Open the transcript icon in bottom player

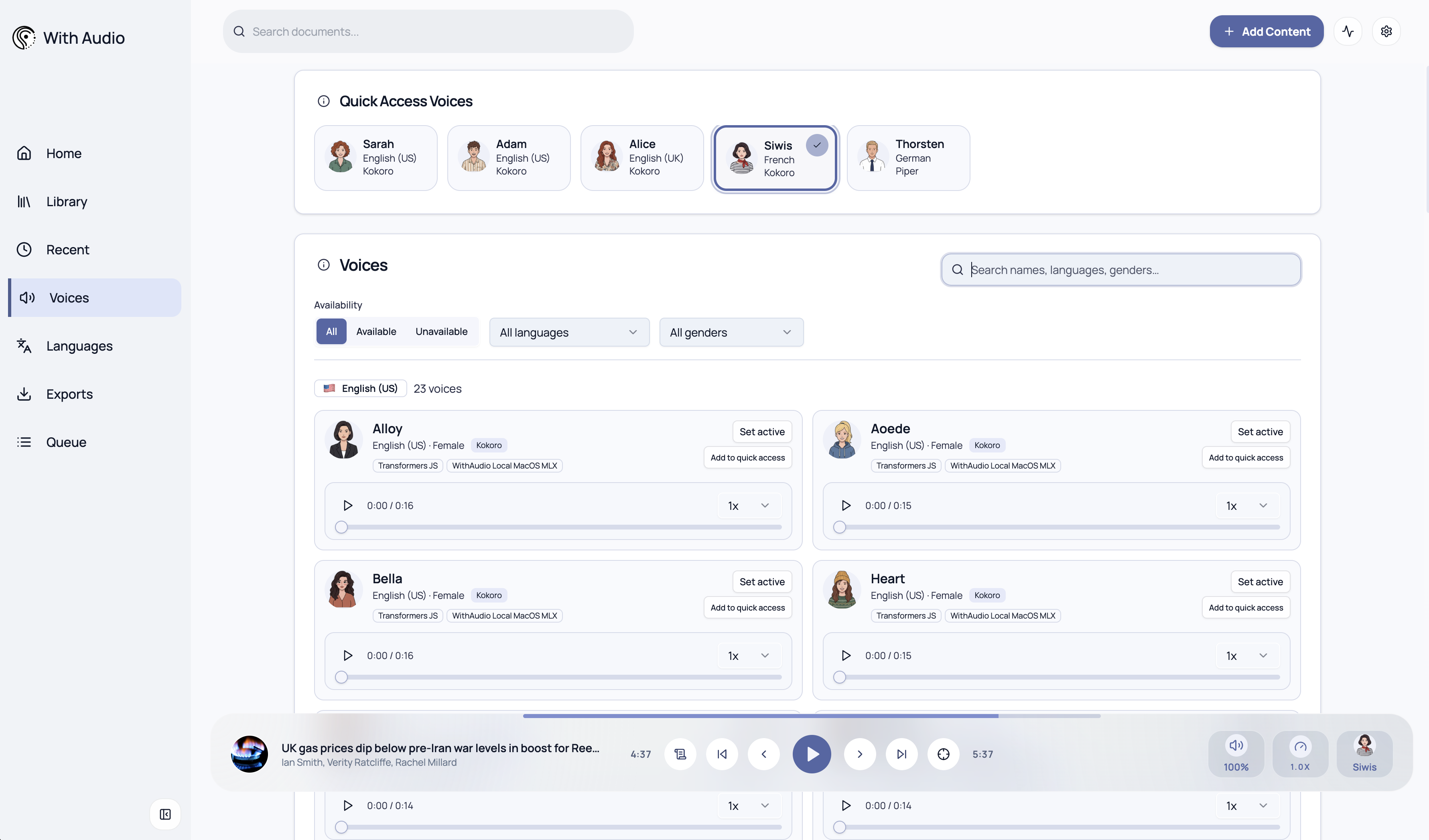click(x=680, y=754)
